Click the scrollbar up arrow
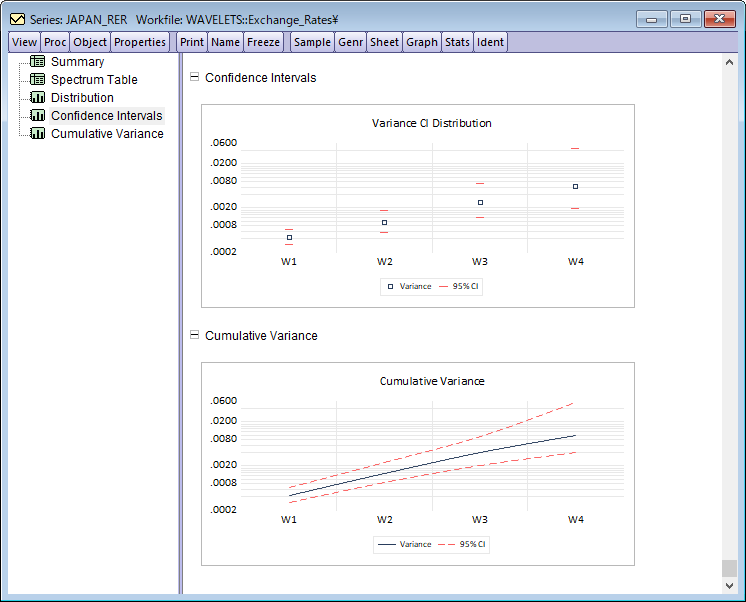746x602 pixels. point(729,62)
